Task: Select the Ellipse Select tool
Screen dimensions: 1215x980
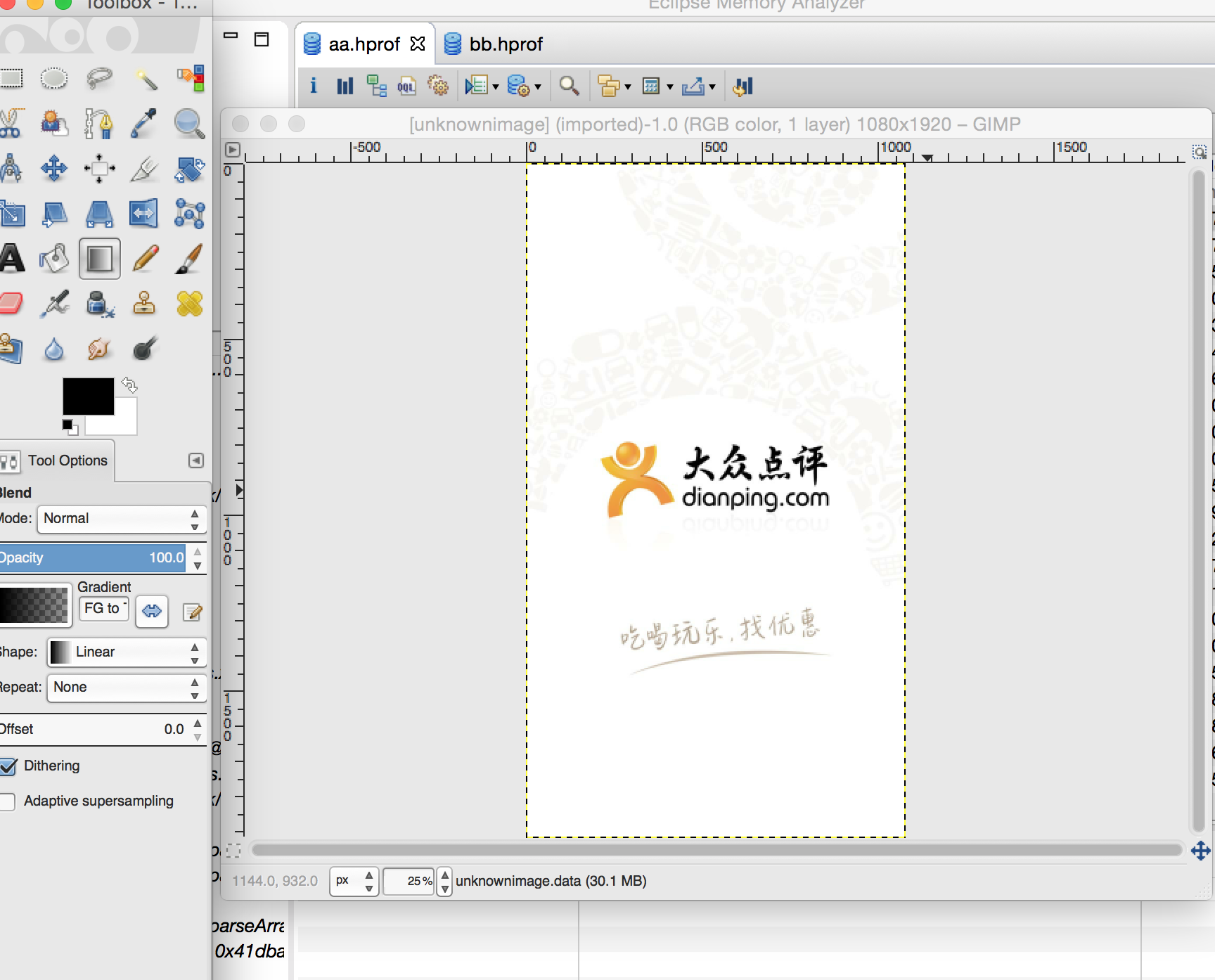Action: click(x=54, y=78)
